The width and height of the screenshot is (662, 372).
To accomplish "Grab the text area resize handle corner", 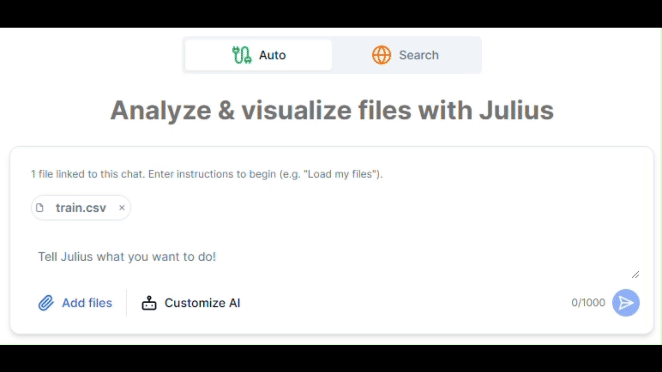I will click(x=635, y=274).
